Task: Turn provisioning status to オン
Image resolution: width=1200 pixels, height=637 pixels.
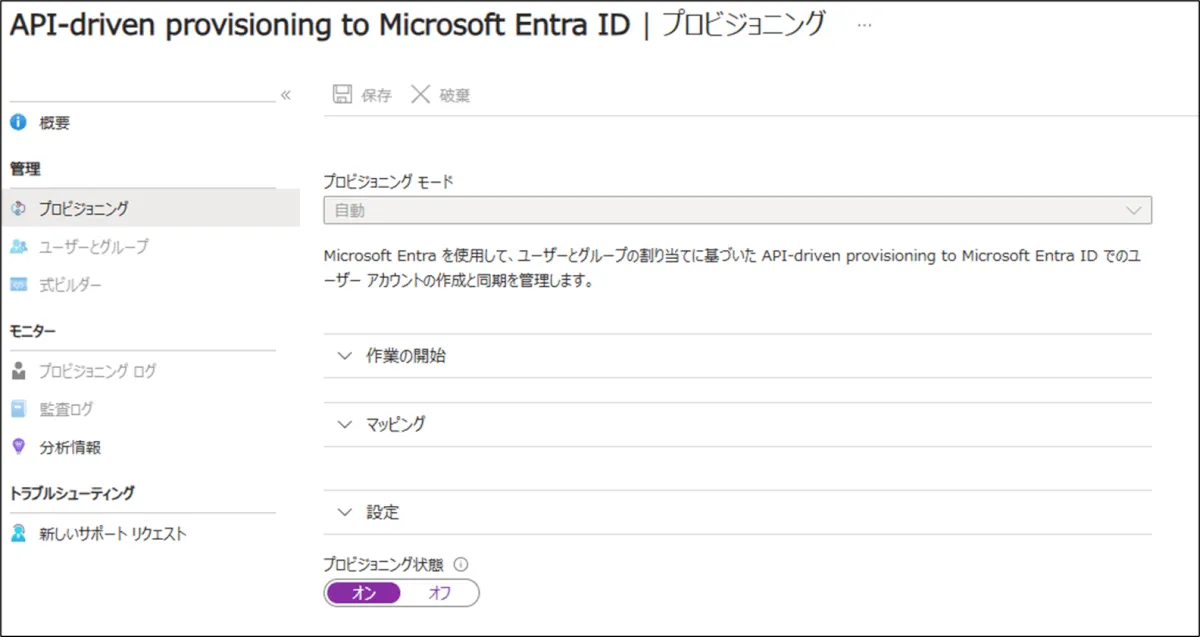Action: coord(363,593)
